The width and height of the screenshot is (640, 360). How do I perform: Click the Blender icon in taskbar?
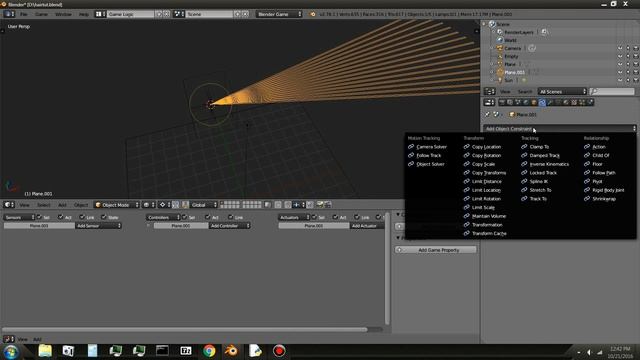coord(231,351)
